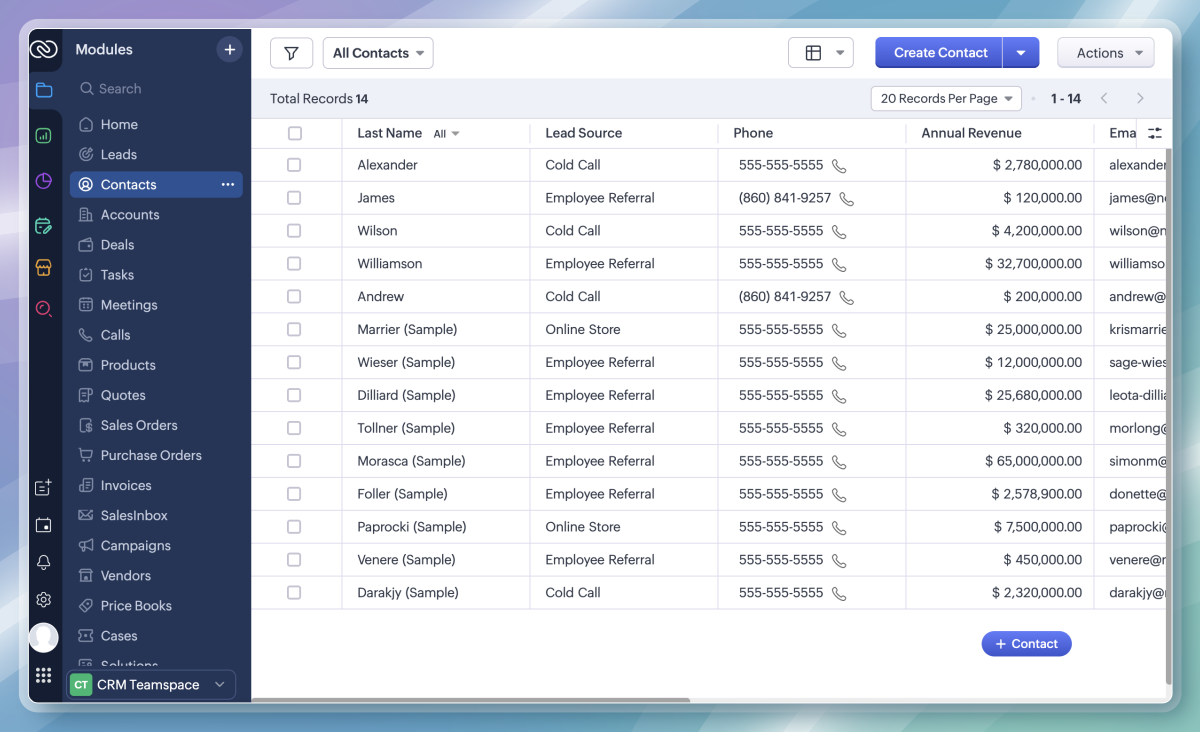Open the notifications bell icon
1200x732 pixels.
(43, 562)
